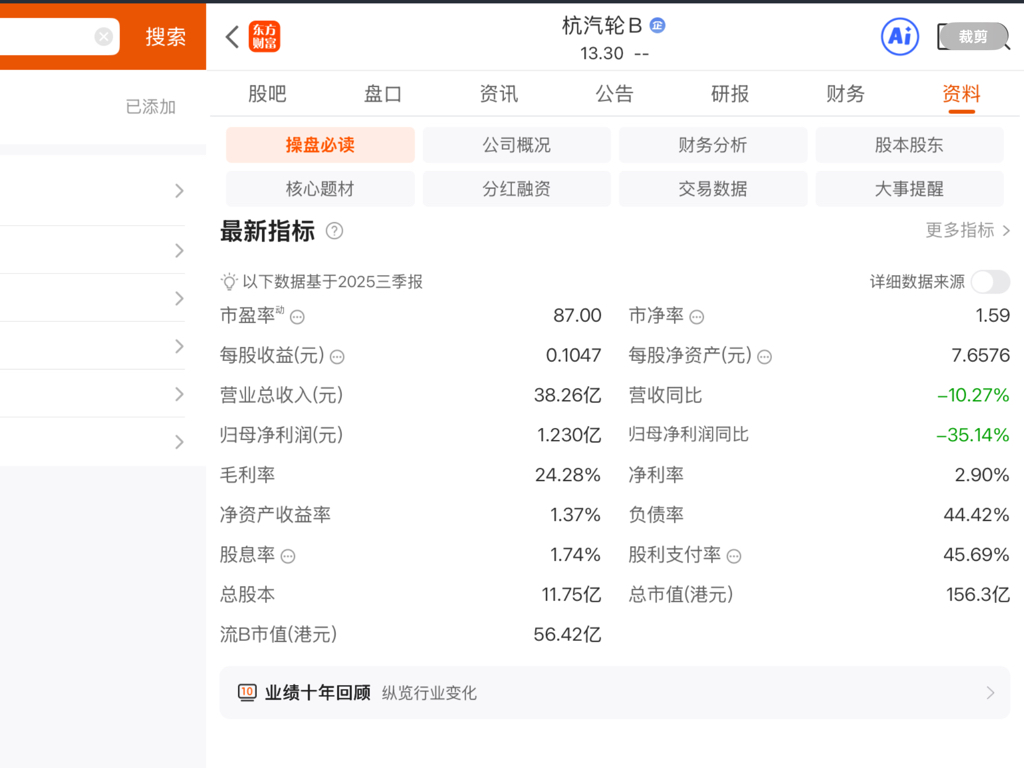Switch to 财务 tab
1024x768 pixels.
845,93
